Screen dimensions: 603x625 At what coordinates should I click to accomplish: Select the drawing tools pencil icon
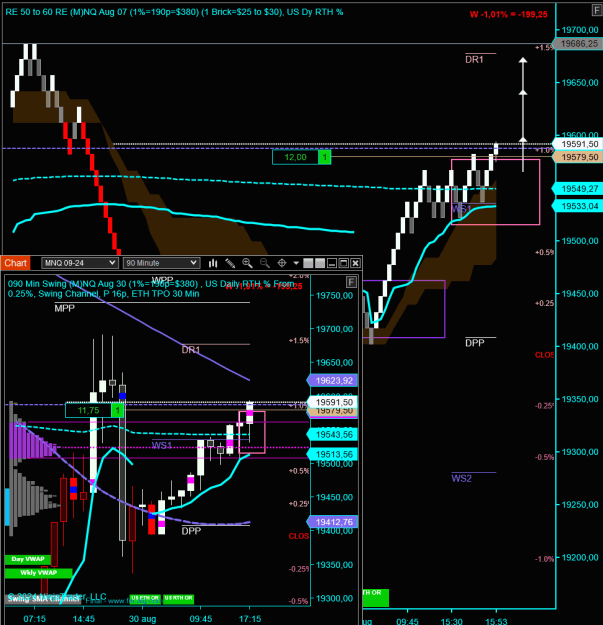point(230,263)
